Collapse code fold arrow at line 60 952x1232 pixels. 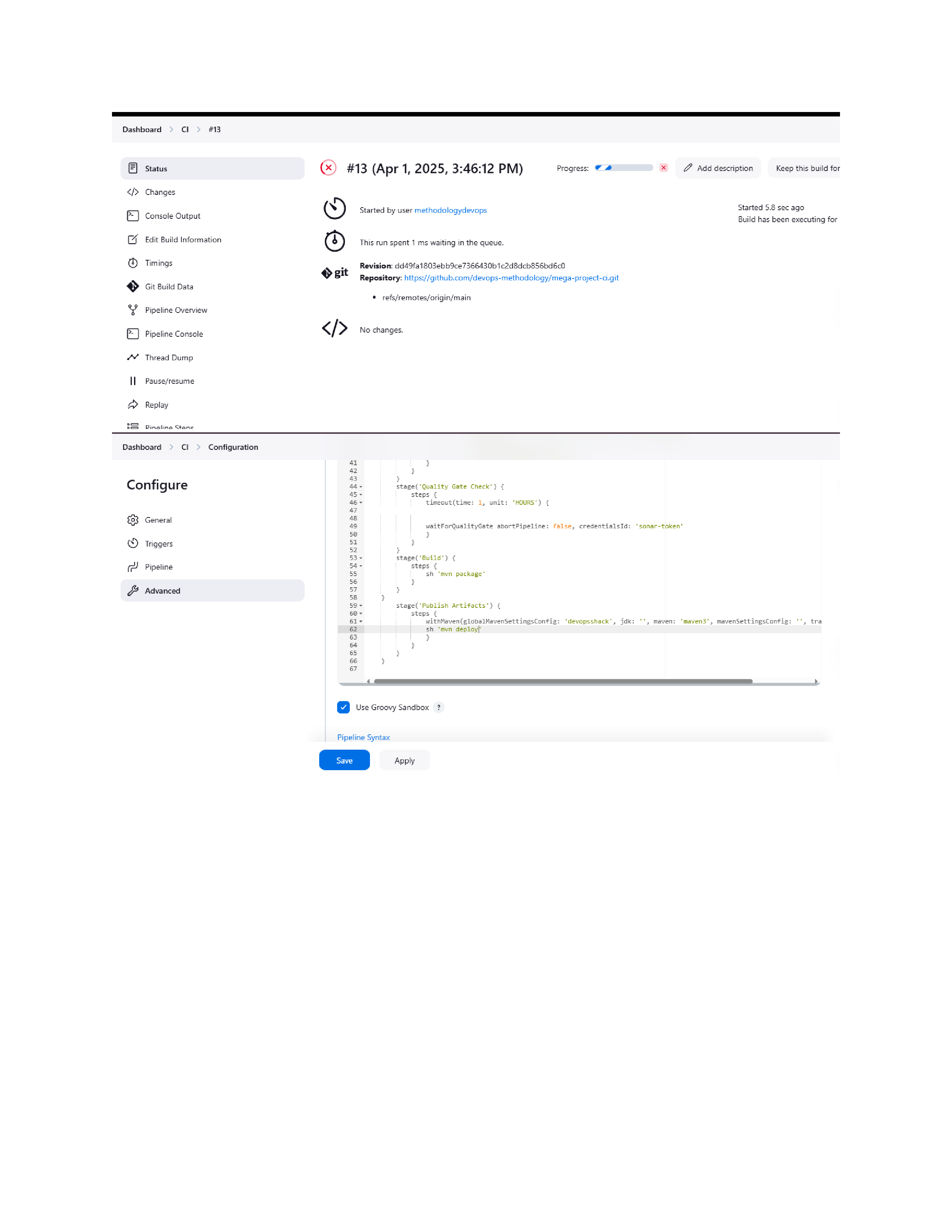pyautogui.click(x=361, y=614)
